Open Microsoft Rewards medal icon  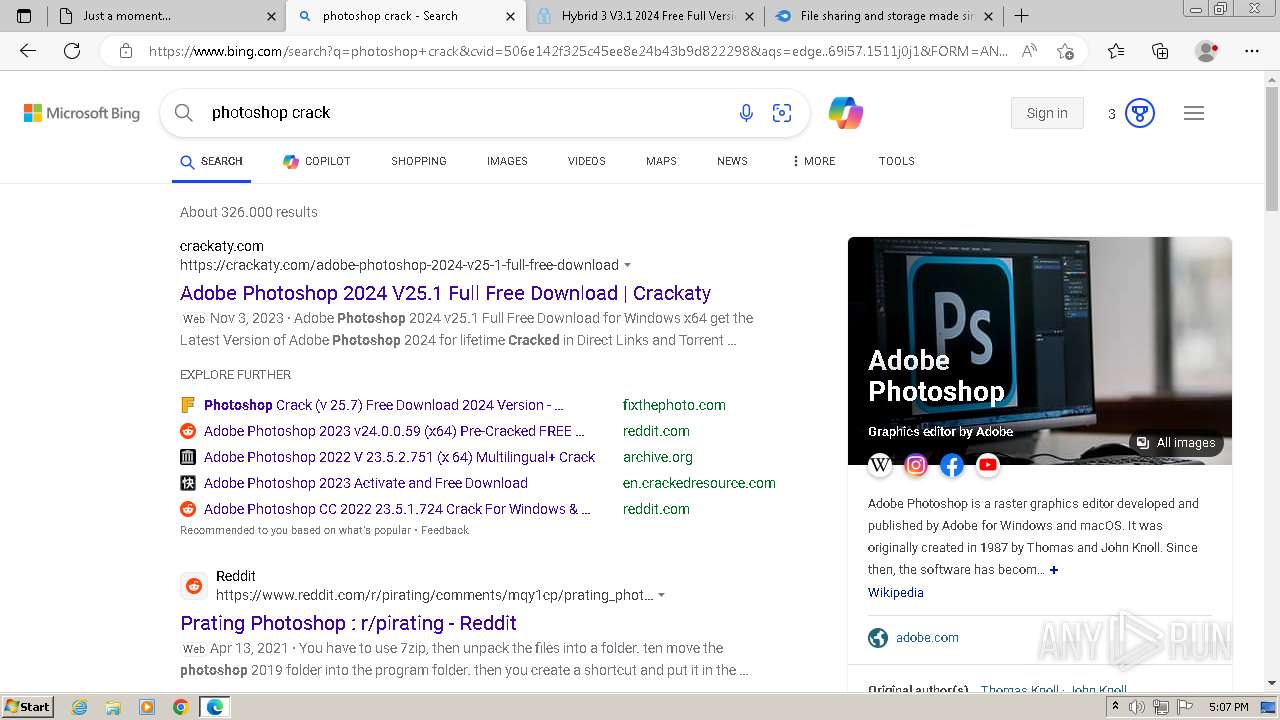point(1140,113)
